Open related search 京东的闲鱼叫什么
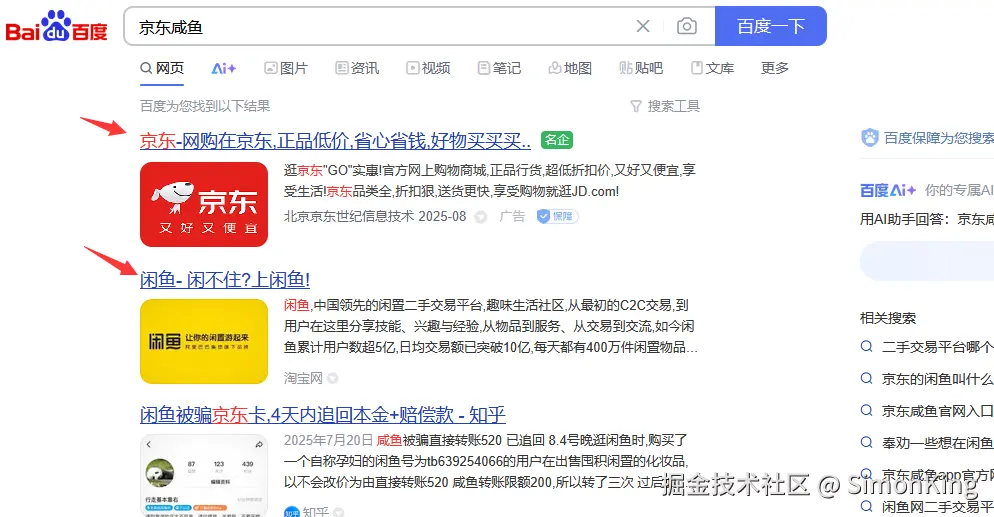This screenshot has height=517, width=994. tap(937, 379)
